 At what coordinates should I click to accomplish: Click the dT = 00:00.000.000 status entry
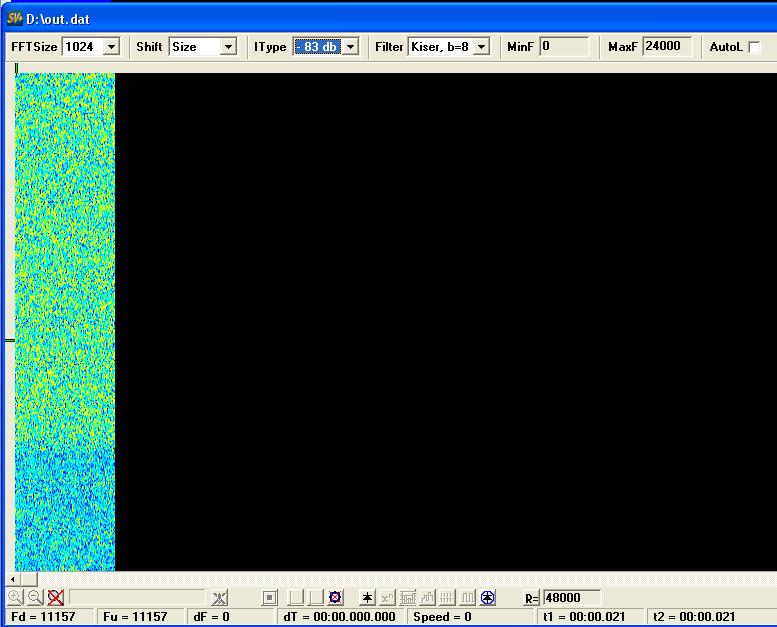339,617
